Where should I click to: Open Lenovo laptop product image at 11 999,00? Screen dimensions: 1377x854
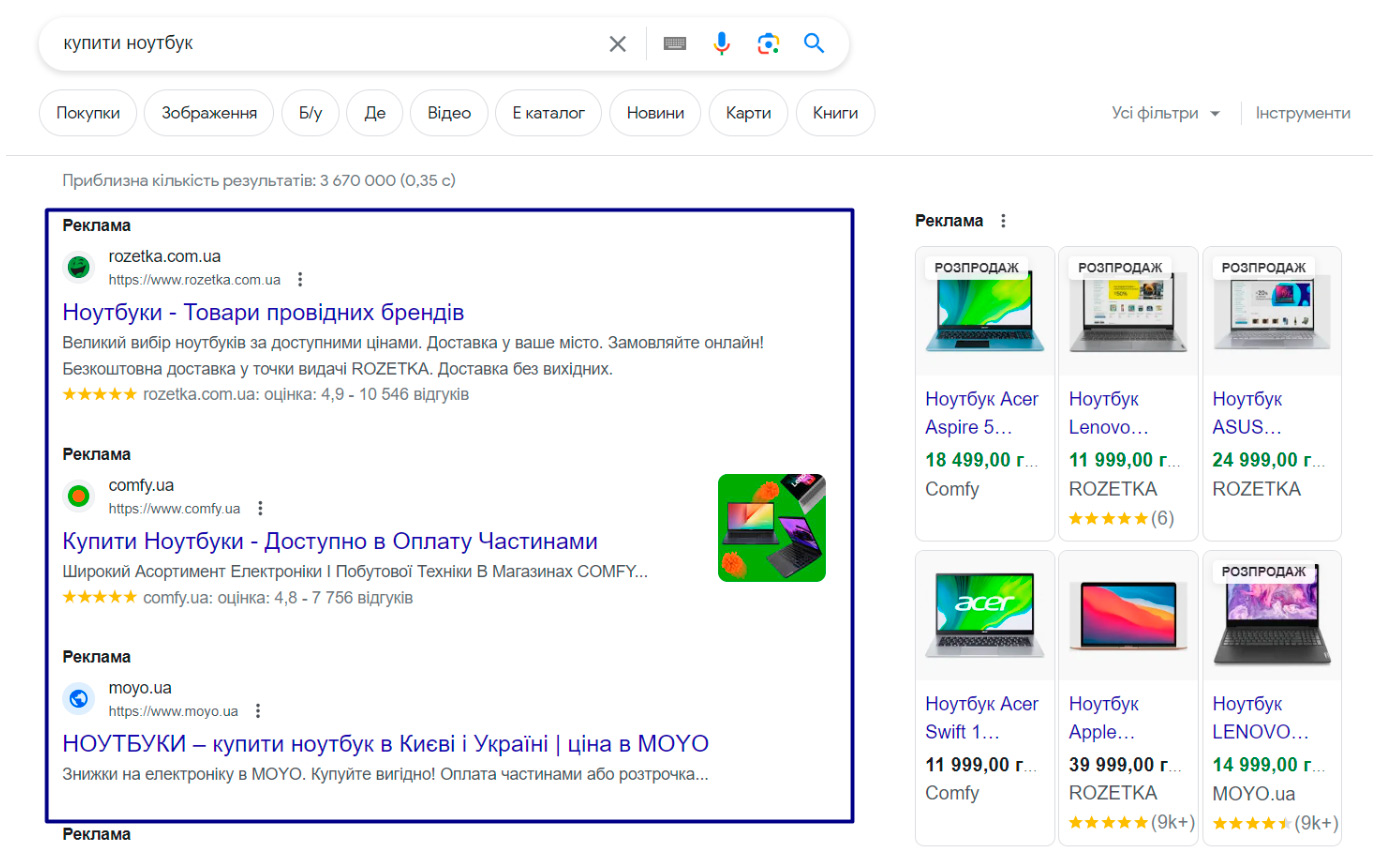pyautogui.click(x=1128, y=311)
